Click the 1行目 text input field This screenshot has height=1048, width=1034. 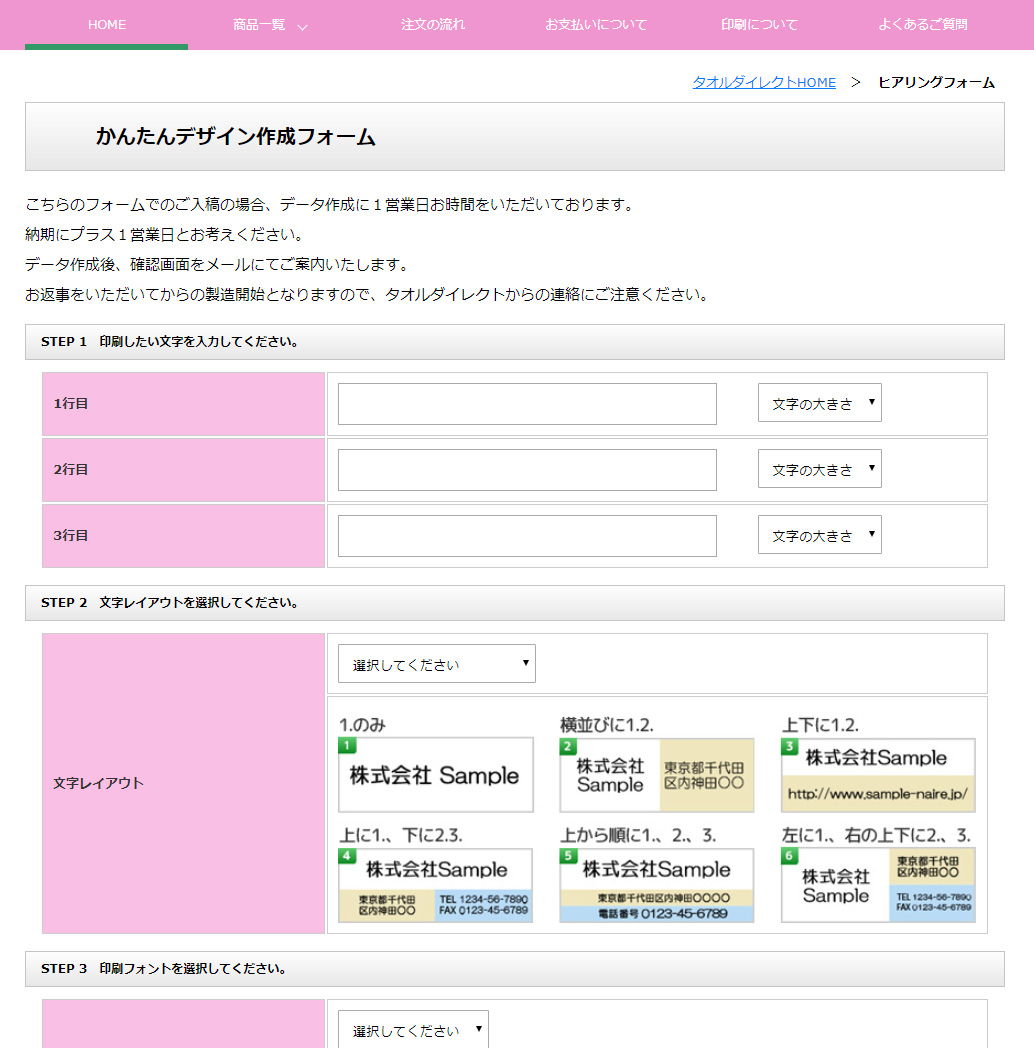point(527,404)
